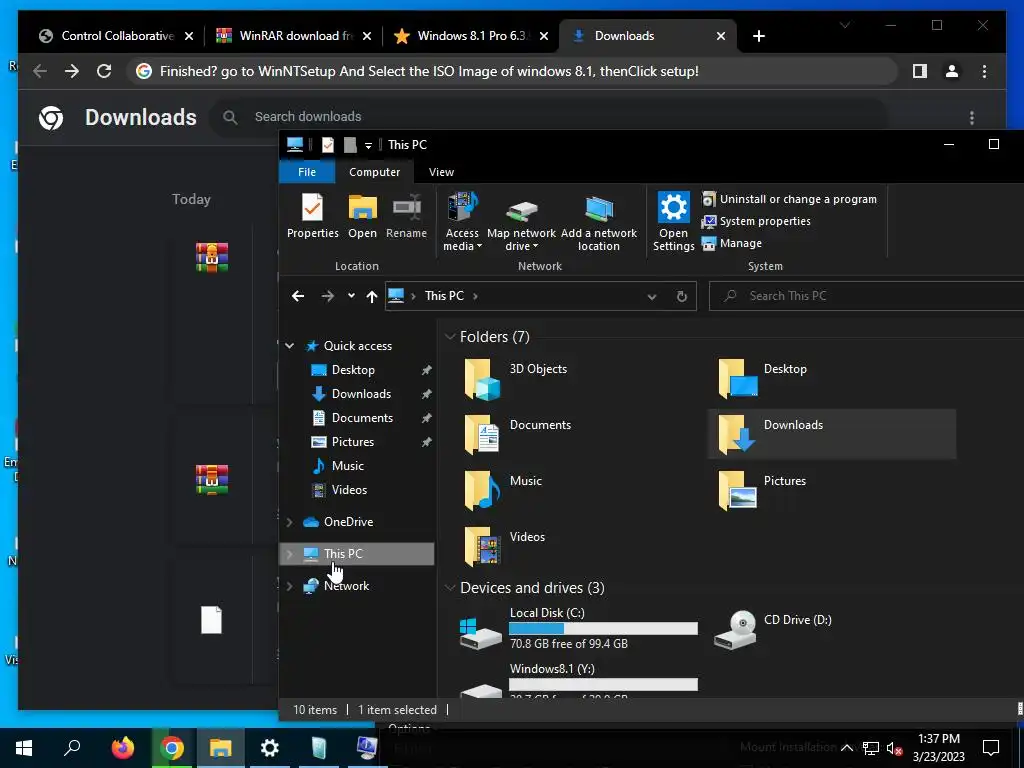Toggle the Chrome side panel

920,71
